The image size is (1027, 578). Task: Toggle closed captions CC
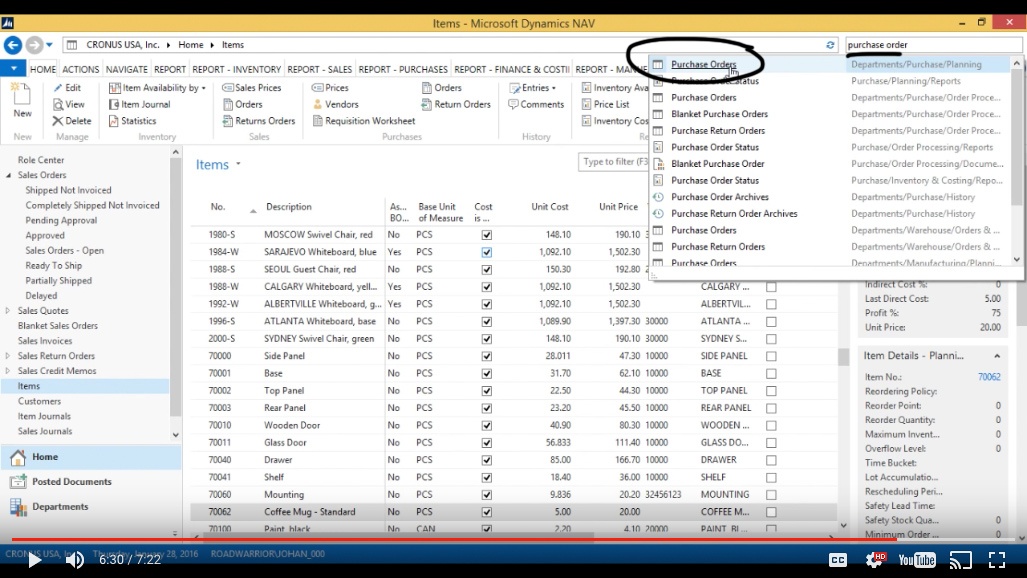click(838, 560)
